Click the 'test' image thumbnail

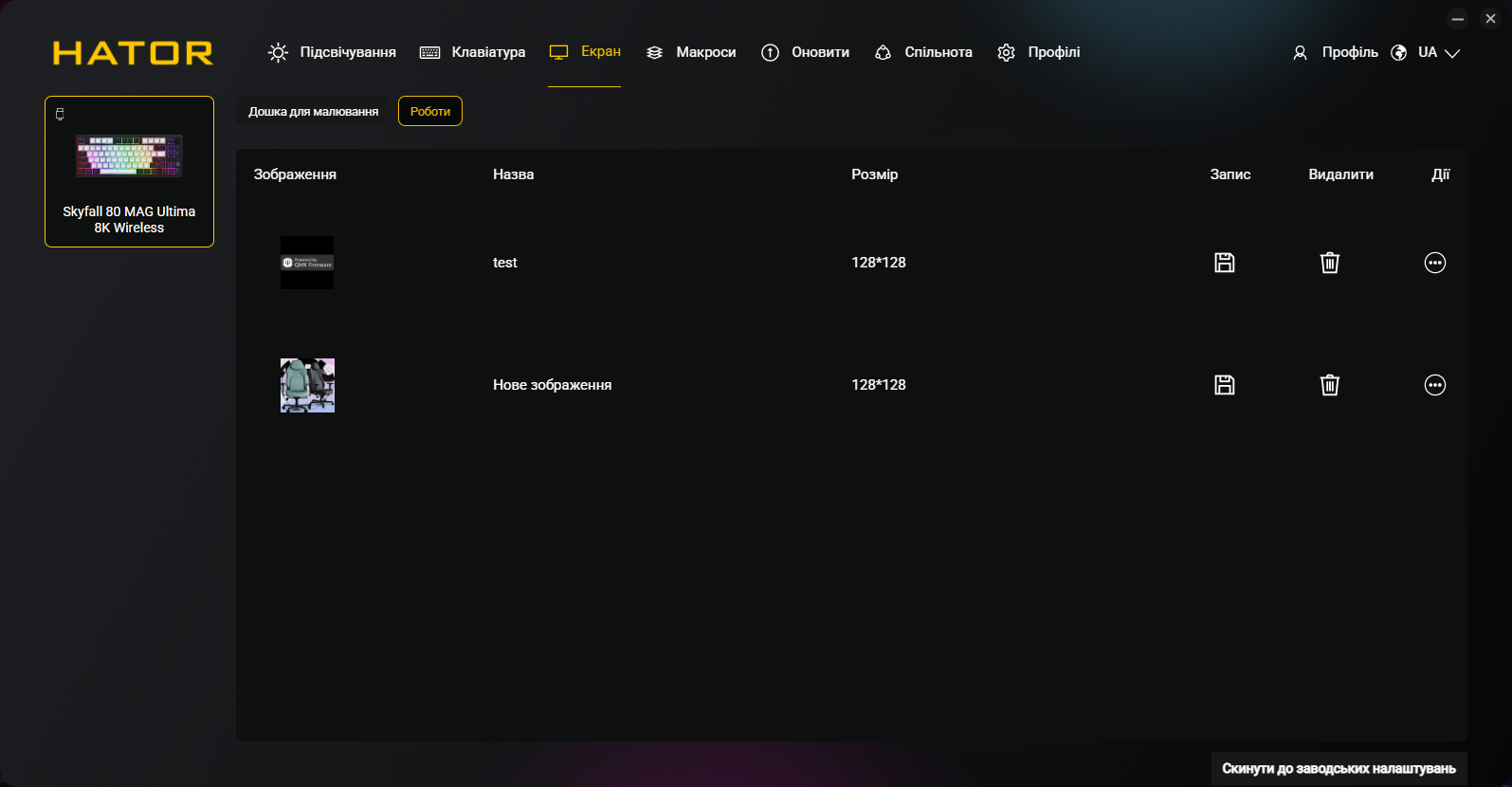pyautogui.click(x=307, y=263)
